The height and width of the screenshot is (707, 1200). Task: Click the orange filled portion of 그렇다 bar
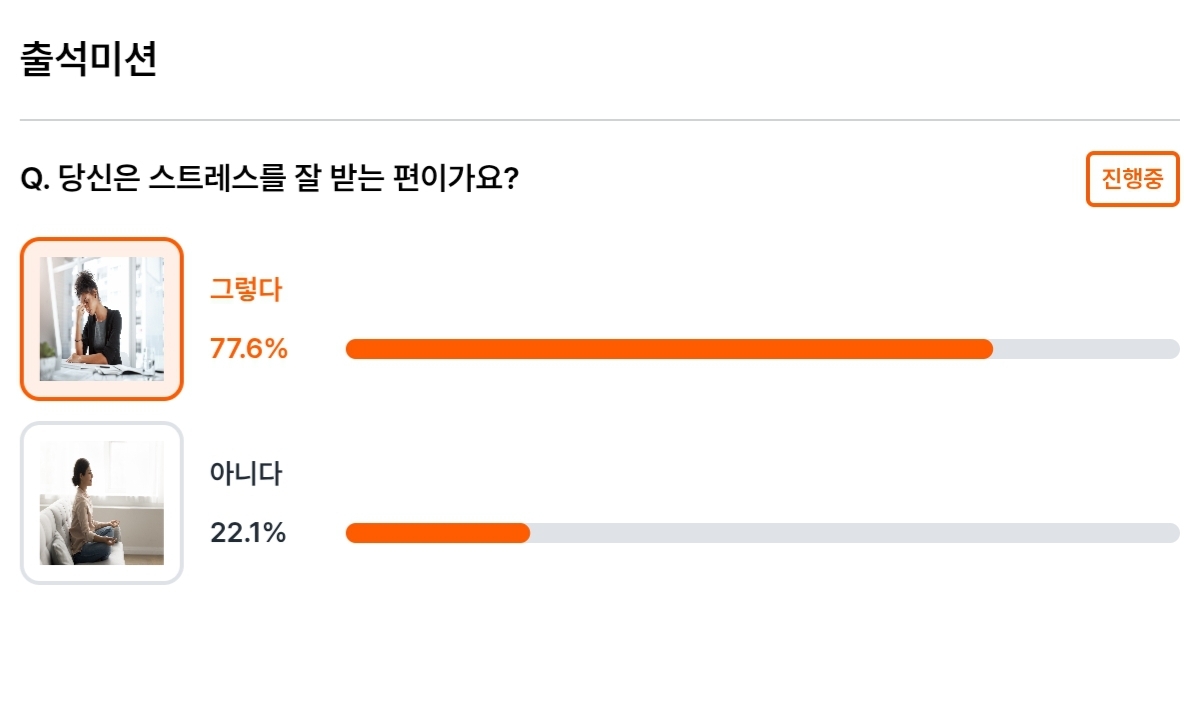tap(670, 349)
